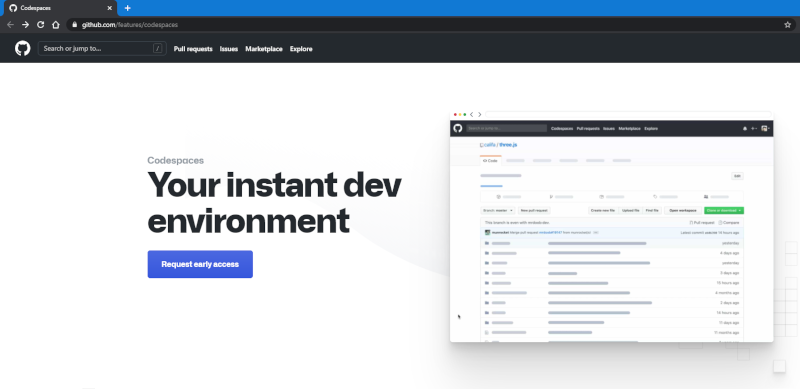Screen dimensions: 800x389
Task: Click the github.com address bar URL
Action: (x=130, y=25)
